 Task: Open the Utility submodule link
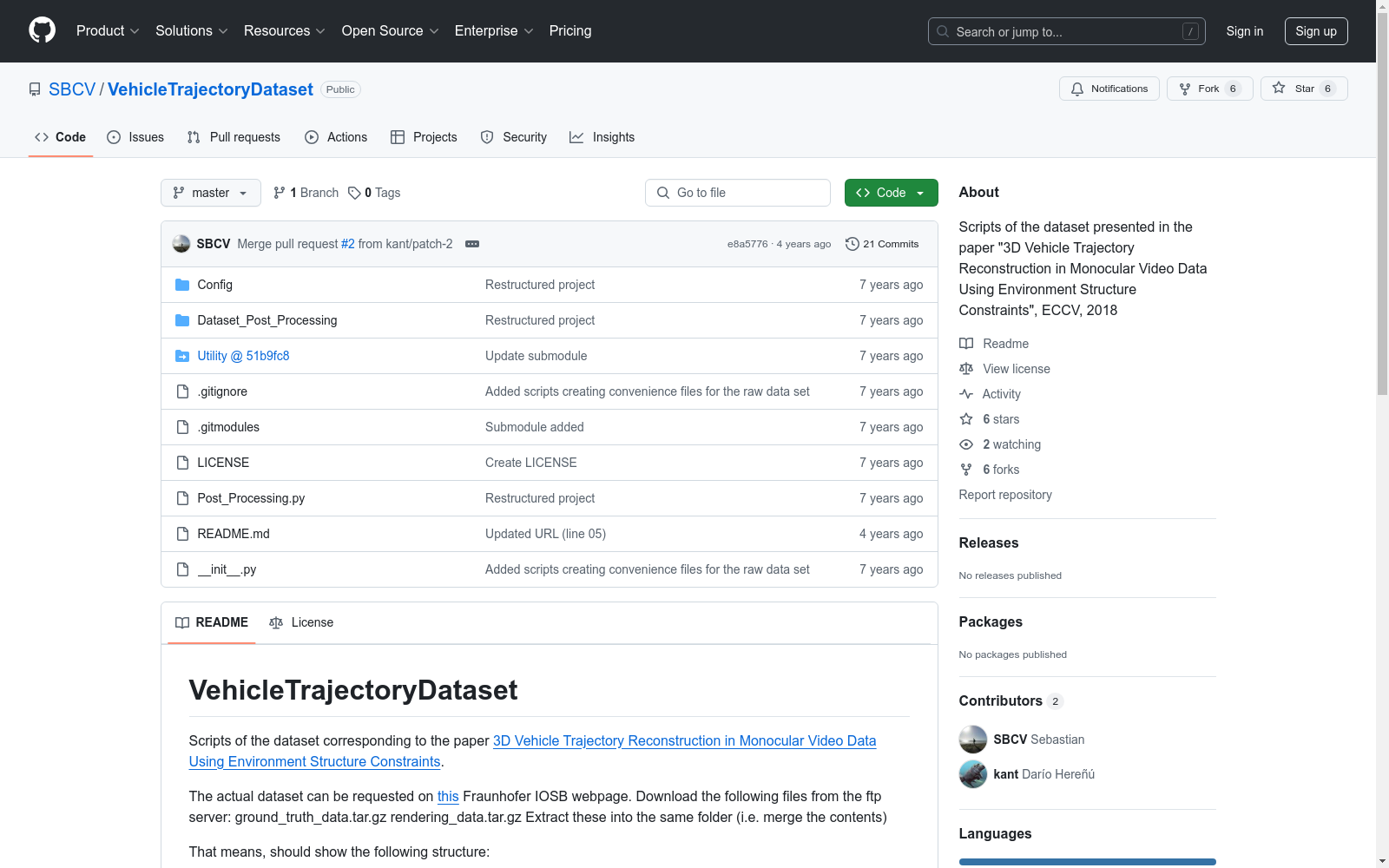pyautogui.click(x=243, y=356)
